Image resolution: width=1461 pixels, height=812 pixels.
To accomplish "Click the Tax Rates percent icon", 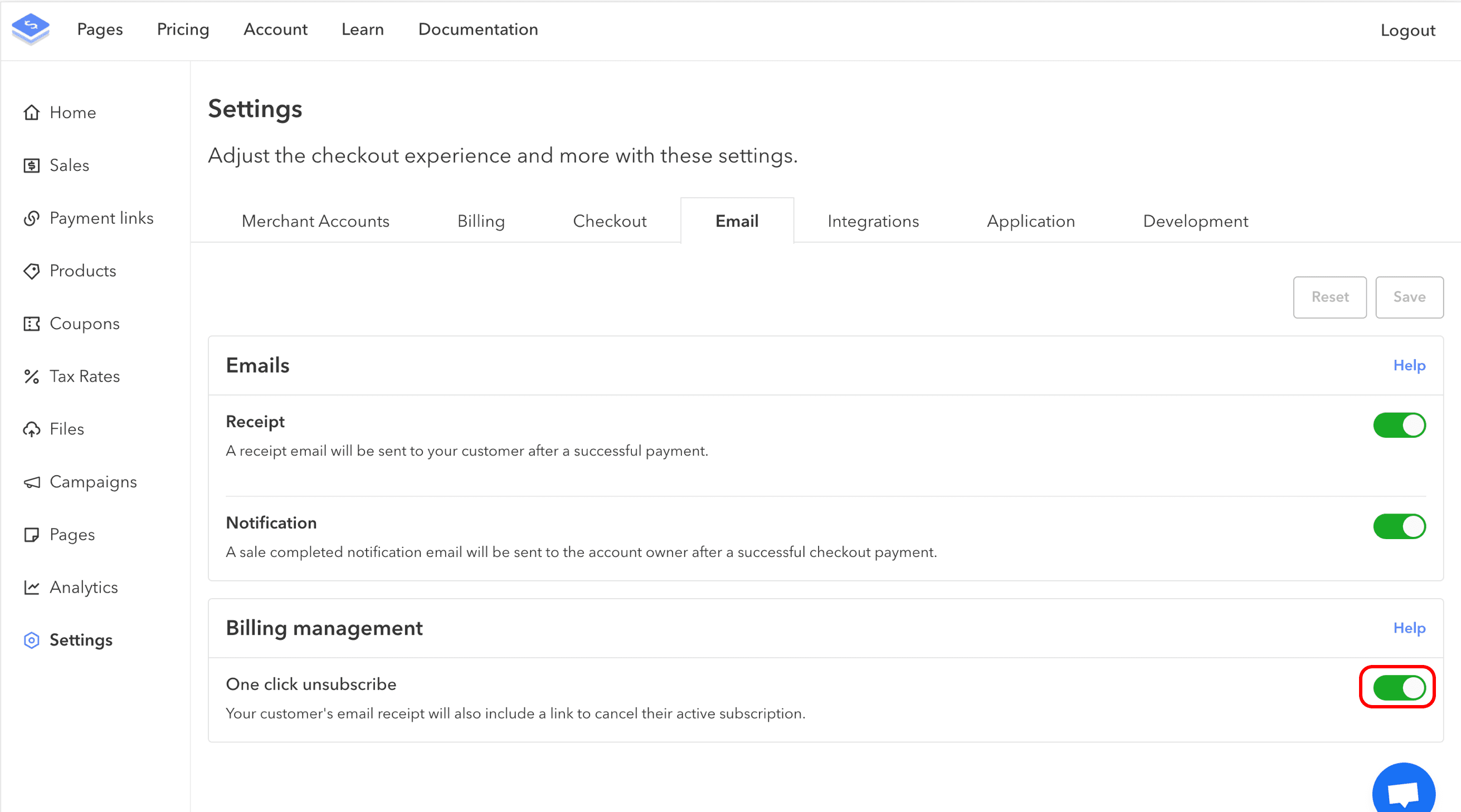I will tap(32, 376).
